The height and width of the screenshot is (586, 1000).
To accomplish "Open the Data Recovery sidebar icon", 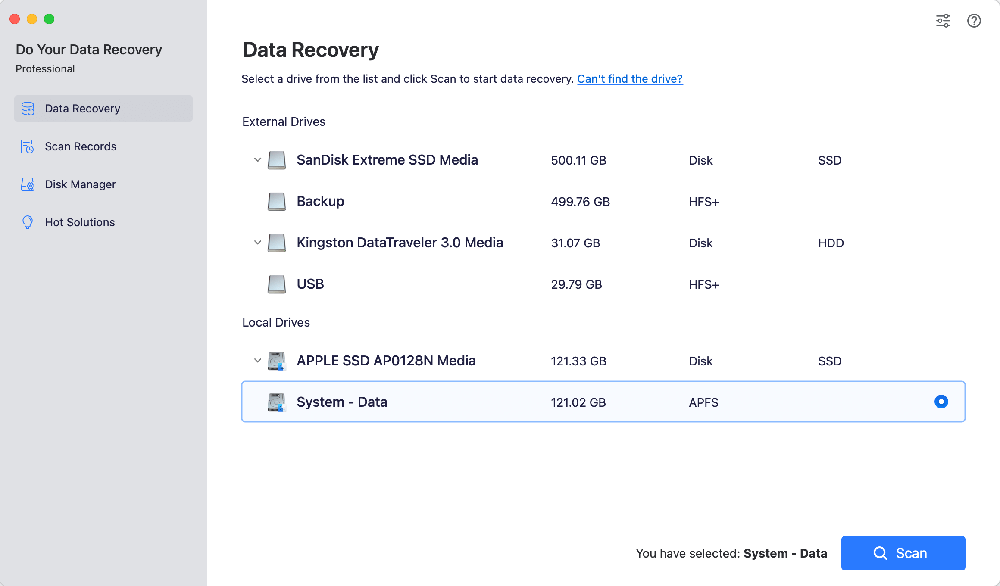I will pos(27,108).
